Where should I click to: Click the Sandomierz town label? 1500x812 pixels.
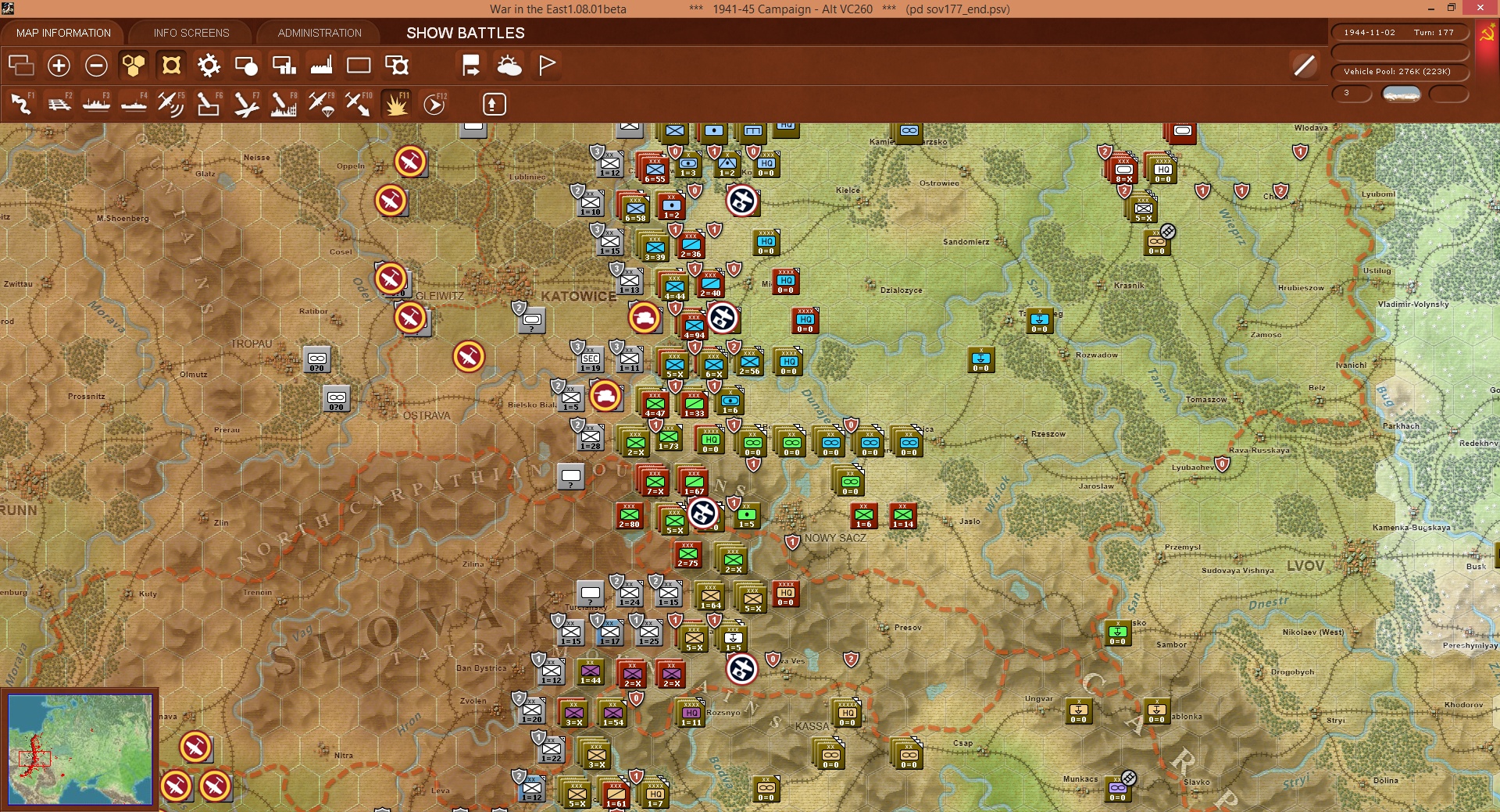(x=966, y=242)
